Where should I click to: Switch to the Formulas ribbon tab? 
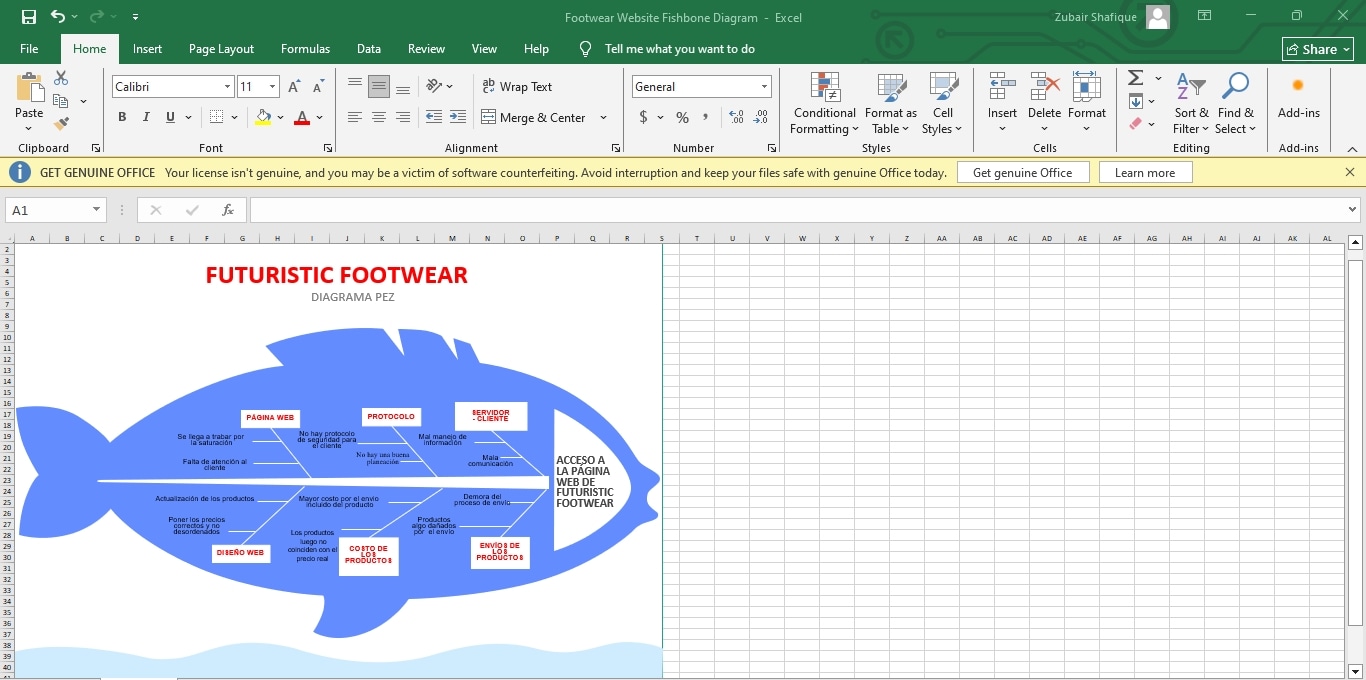pyautogui.click(x=305, y=48)
